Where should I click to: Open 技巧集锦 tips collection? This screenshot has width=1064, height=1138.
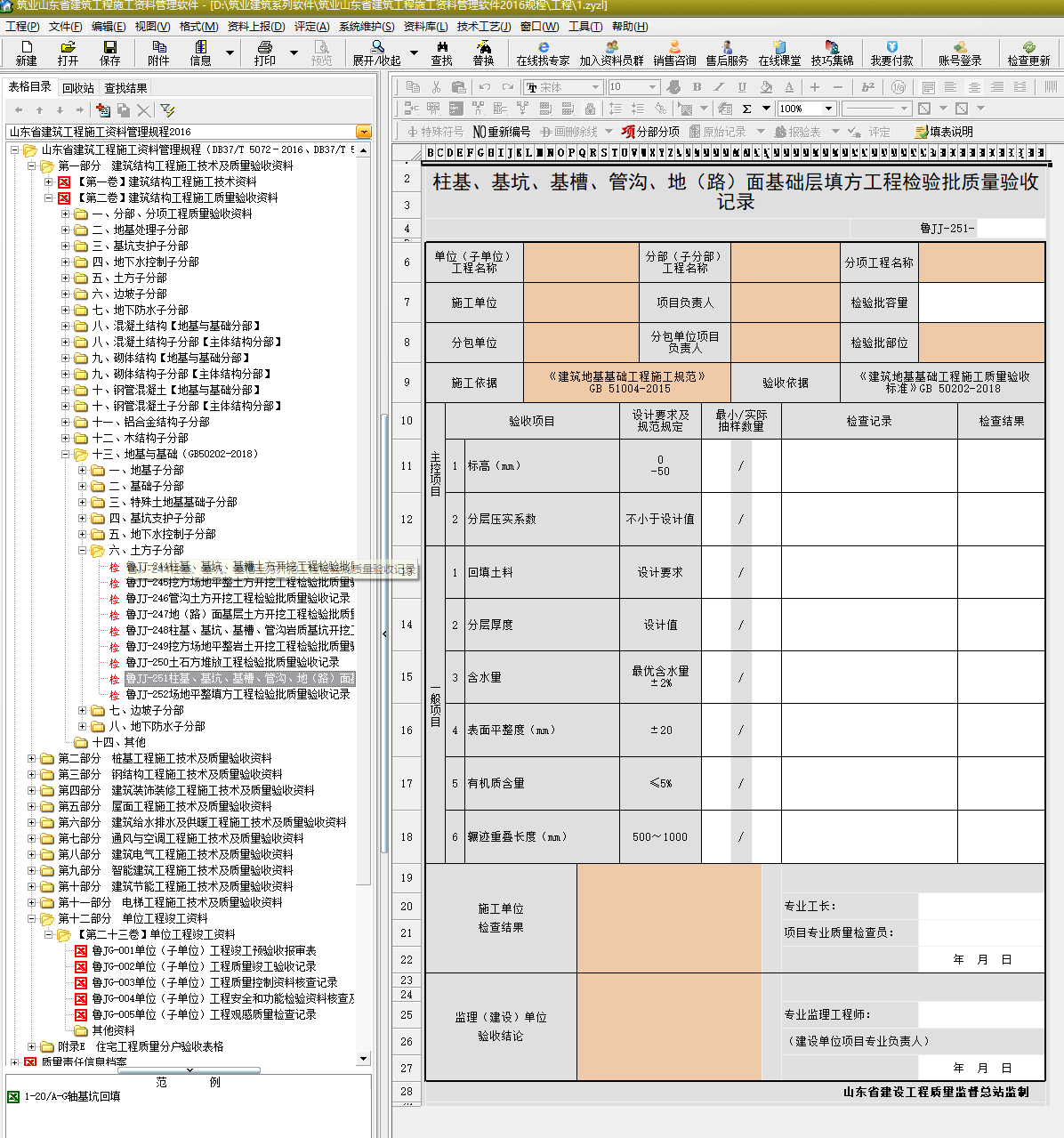coord(832,52)
